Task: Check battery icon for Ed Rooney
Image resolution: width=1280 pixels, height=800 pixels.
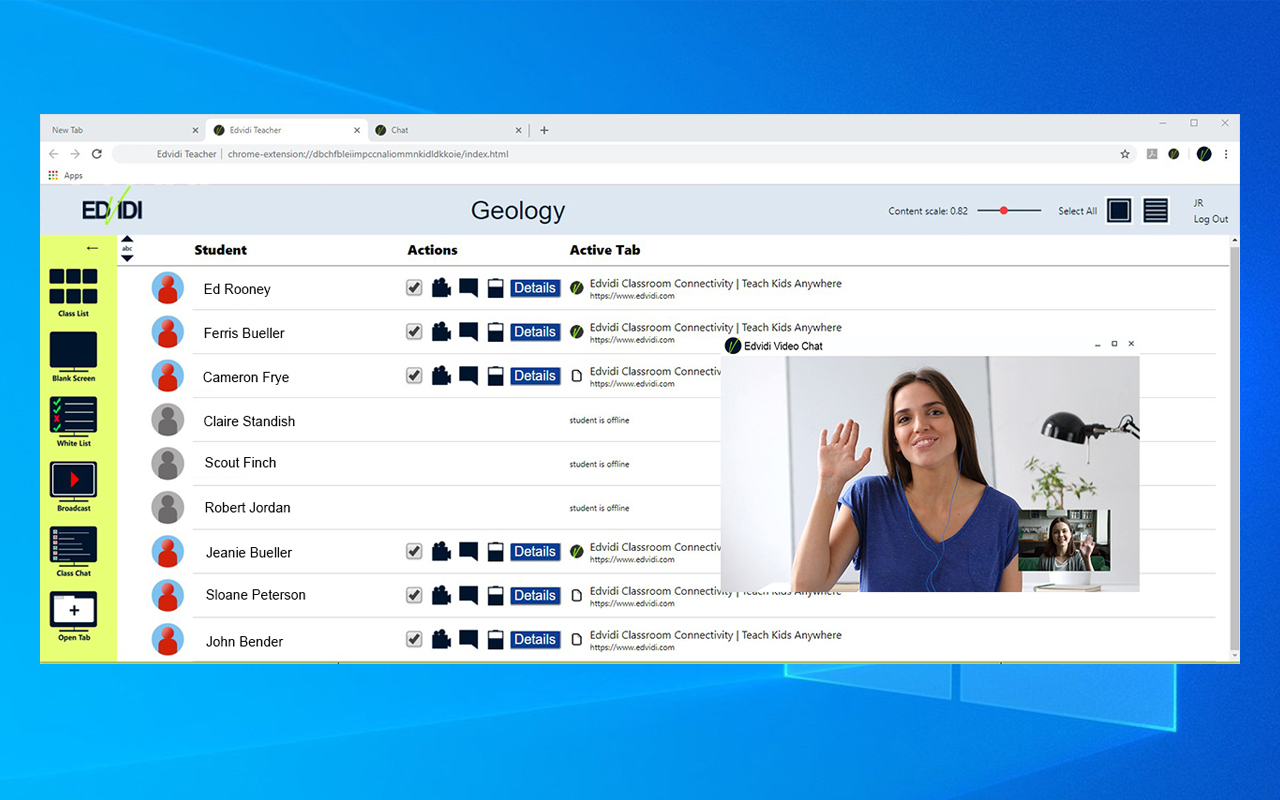Action: click(x=495, y=288)
